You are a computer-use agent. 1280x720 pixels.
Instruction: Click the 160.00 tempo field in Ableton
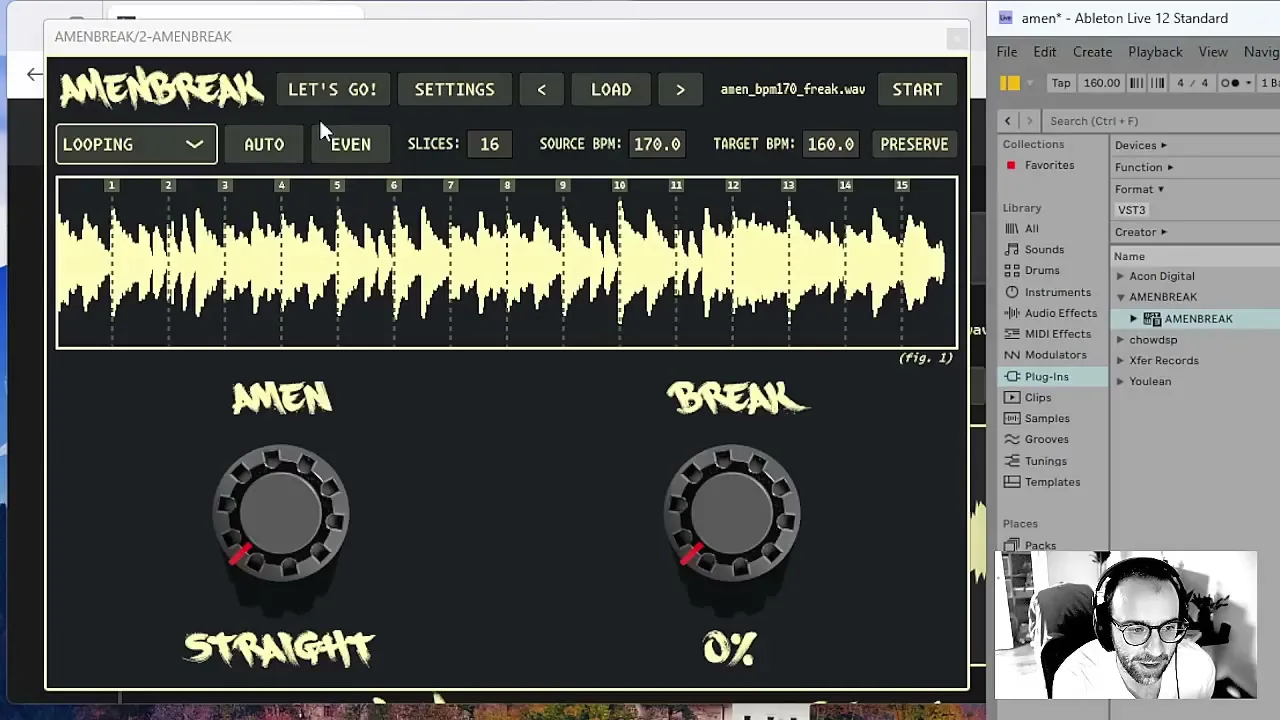tap(1102, 83)
